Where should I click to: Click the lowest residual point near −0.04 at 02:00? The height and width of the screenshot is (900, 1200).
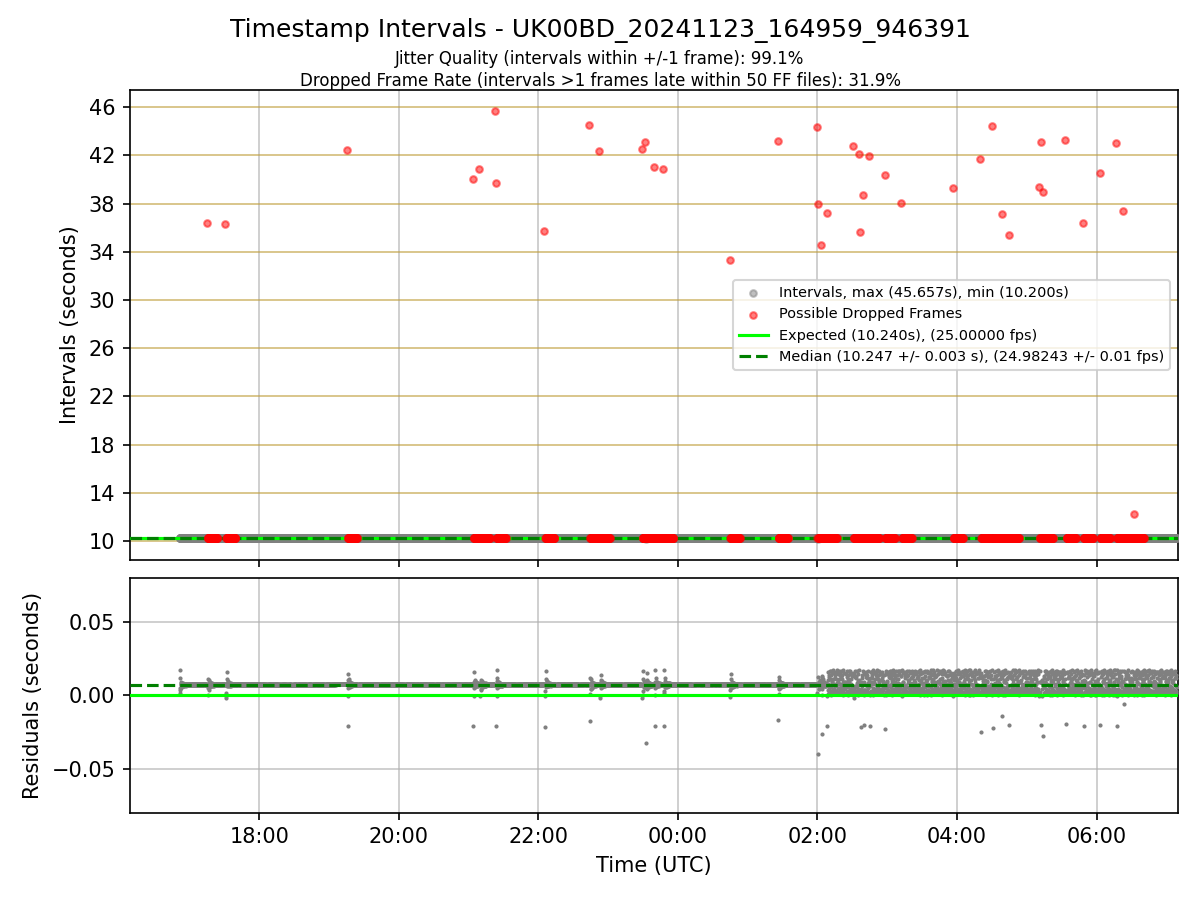click(818, 754)
